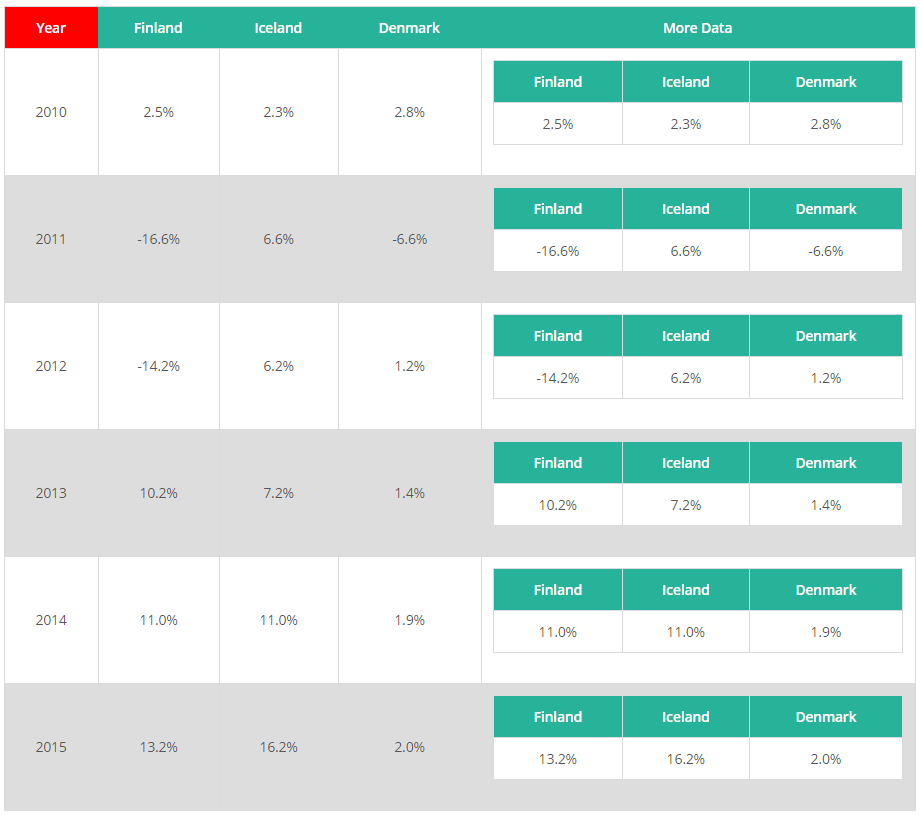Click nested Finland header in 2010 row

[x=558, y=82]
